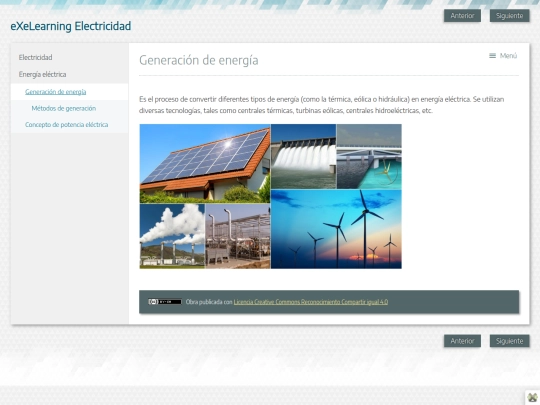Select Generación de energía sidebar link

(x=55, y=92)
